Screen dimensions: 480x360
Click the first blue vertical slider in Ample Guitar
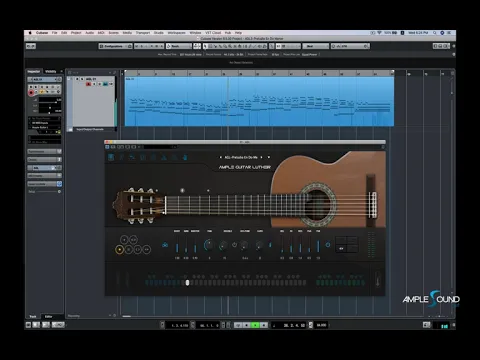click(177, 245)
